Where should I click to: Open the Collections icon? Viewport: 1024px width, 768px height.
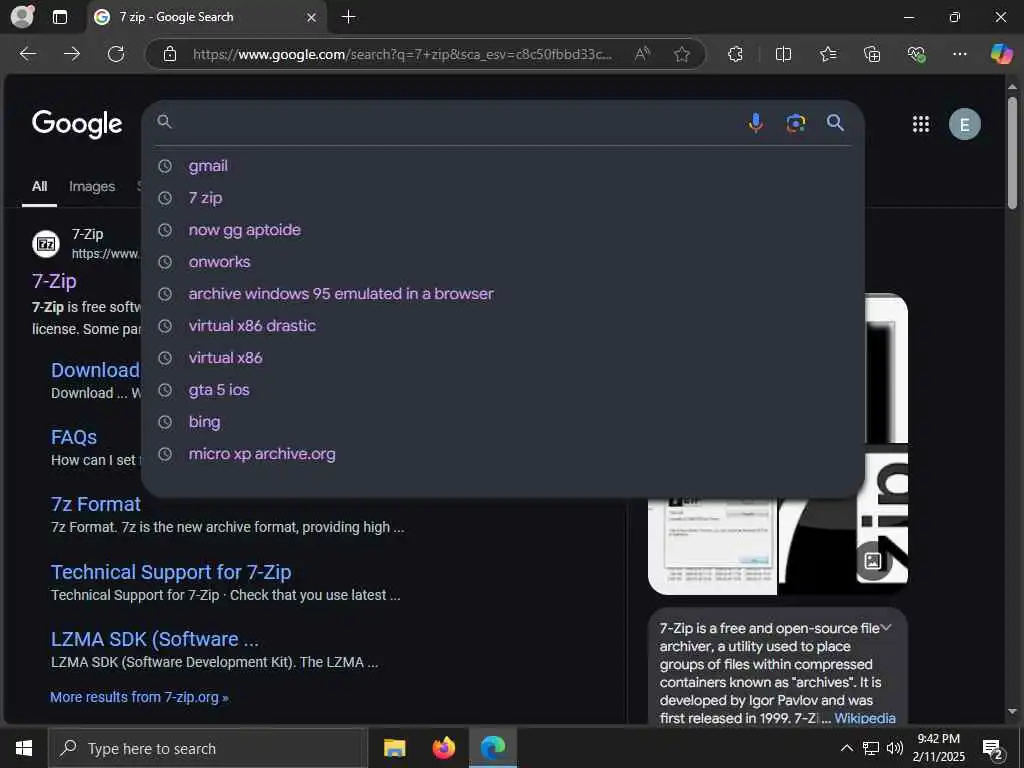click(x=872, y=54)
